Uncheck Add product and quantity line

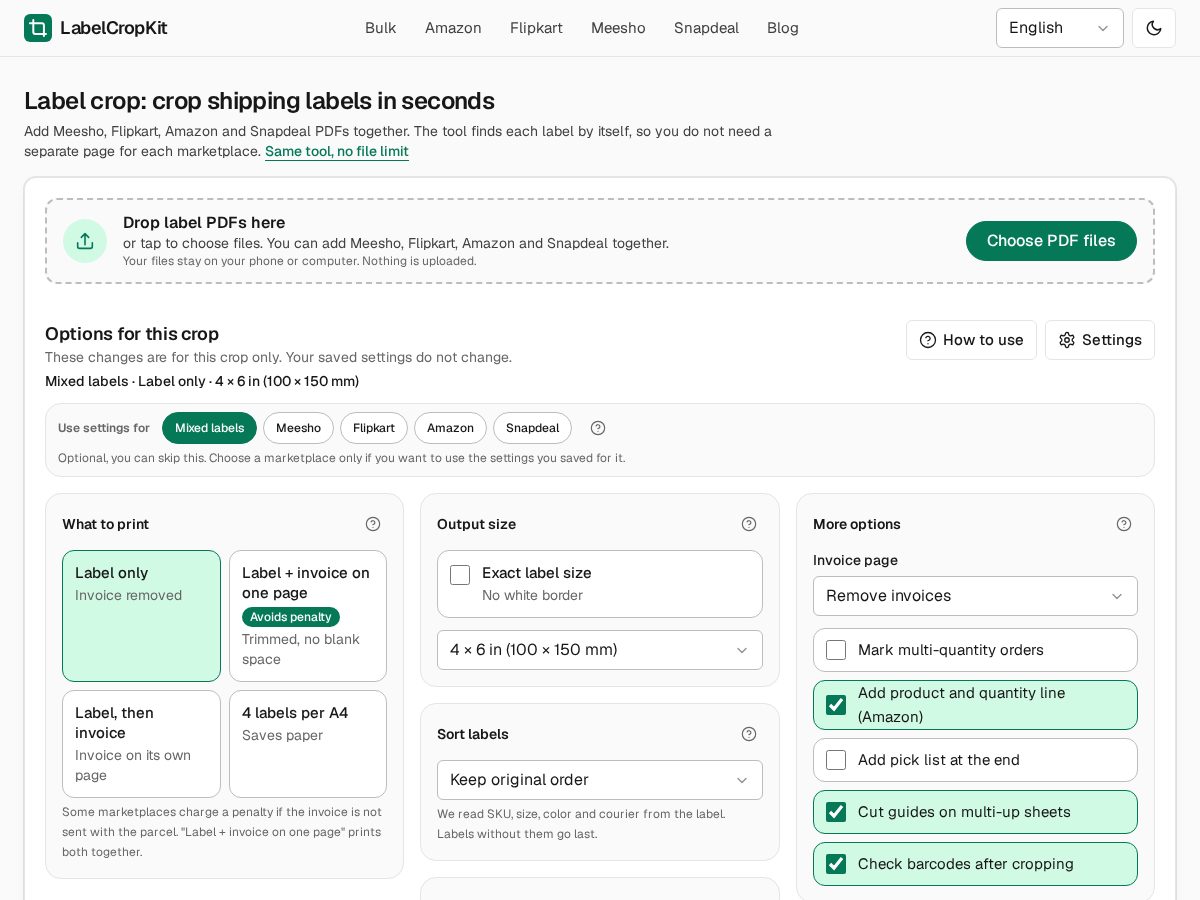coord(836,705)
